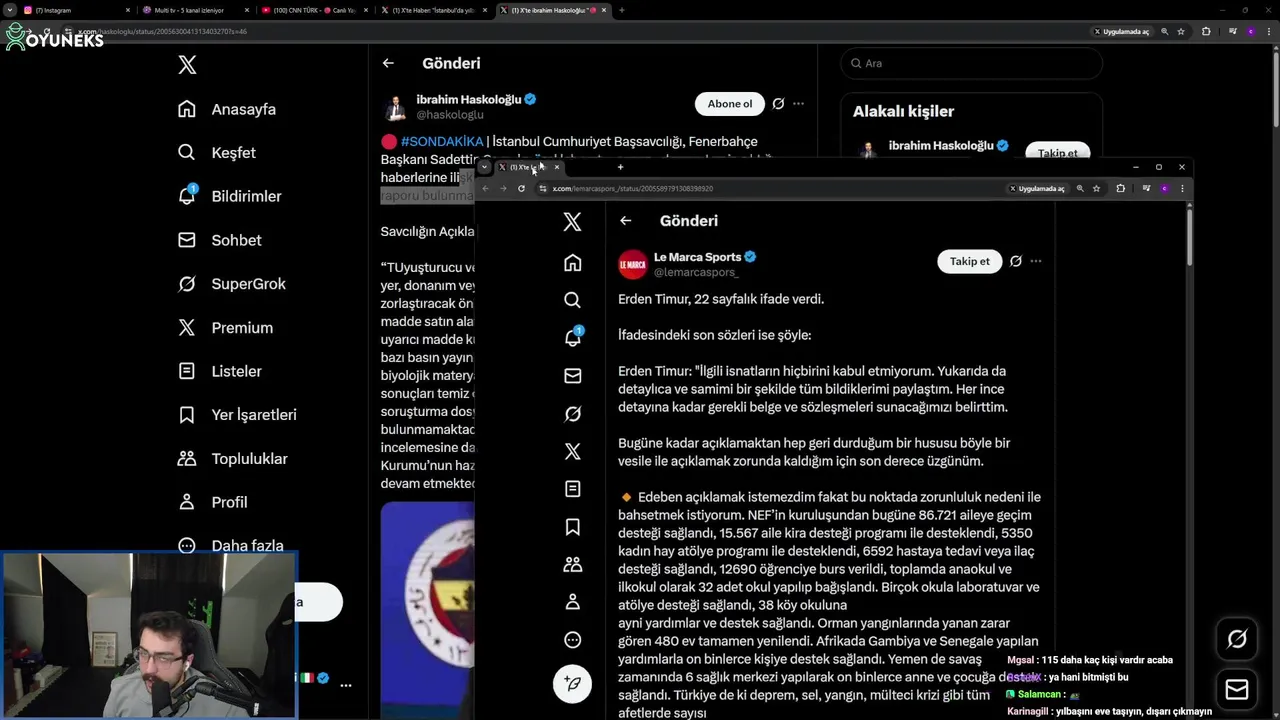The image size is (1280, 720).
Task: Click the Ara search field
Action: tap(971, 63)
